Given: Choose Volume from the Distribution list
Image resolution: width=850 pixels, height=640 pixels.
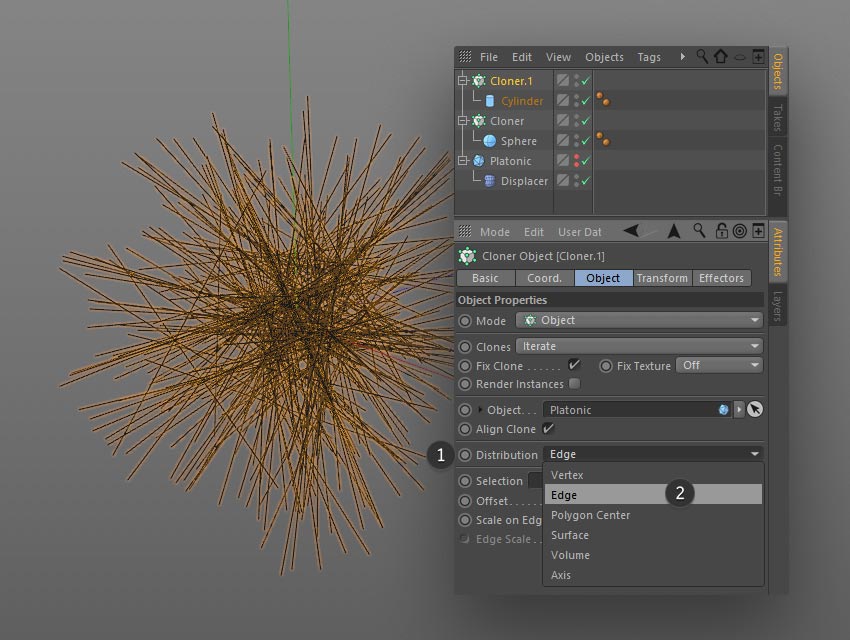Looking at the screenshot, I should click(653, 555).
